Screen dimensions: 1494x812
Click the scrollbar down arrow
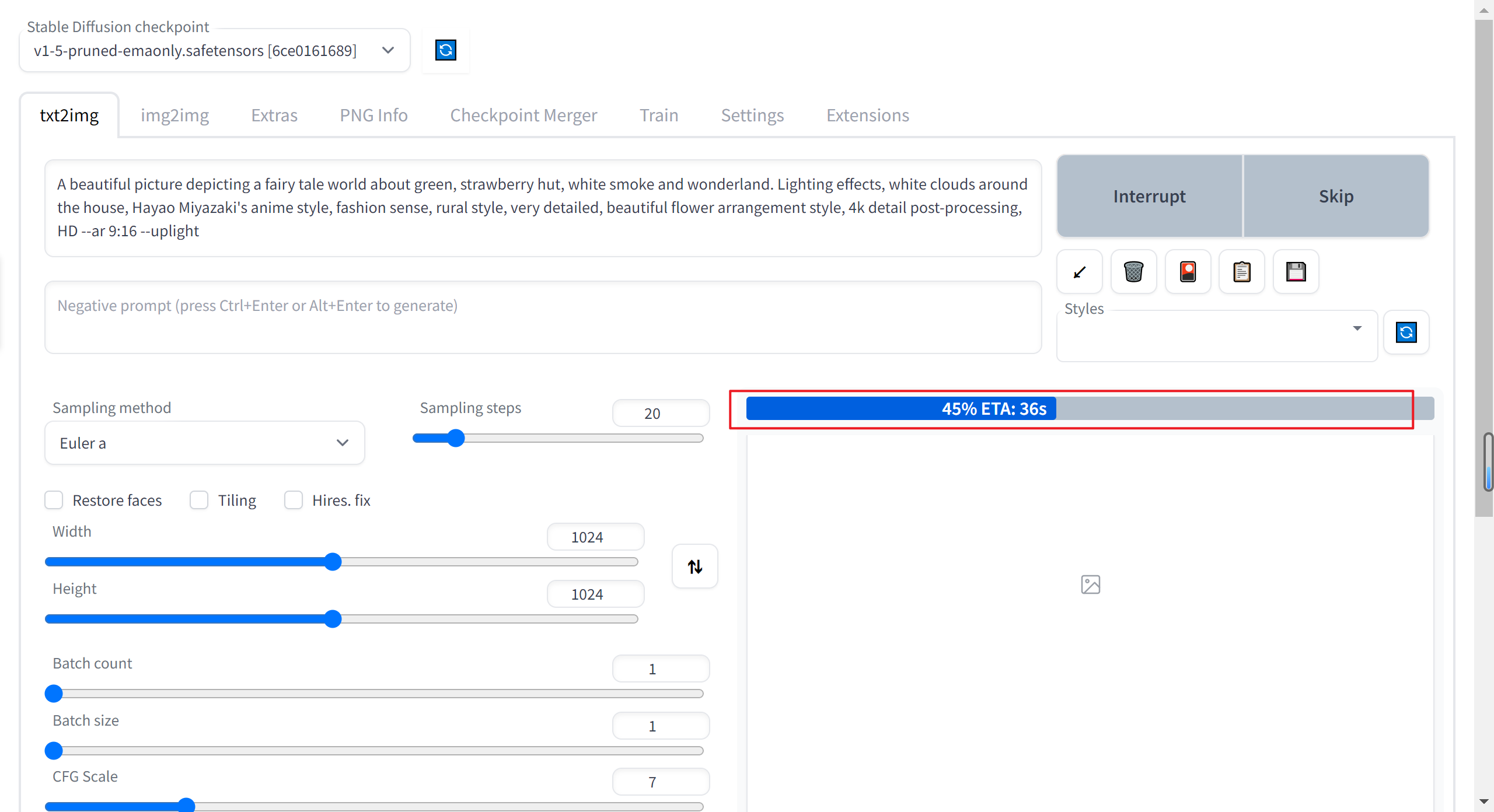click(1484, 802)
